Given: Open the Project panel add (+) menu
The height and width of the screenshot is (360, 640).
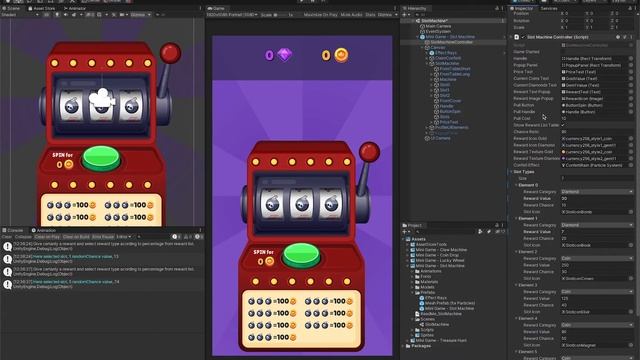Looking at the screenshot, I should coord(405,231).
